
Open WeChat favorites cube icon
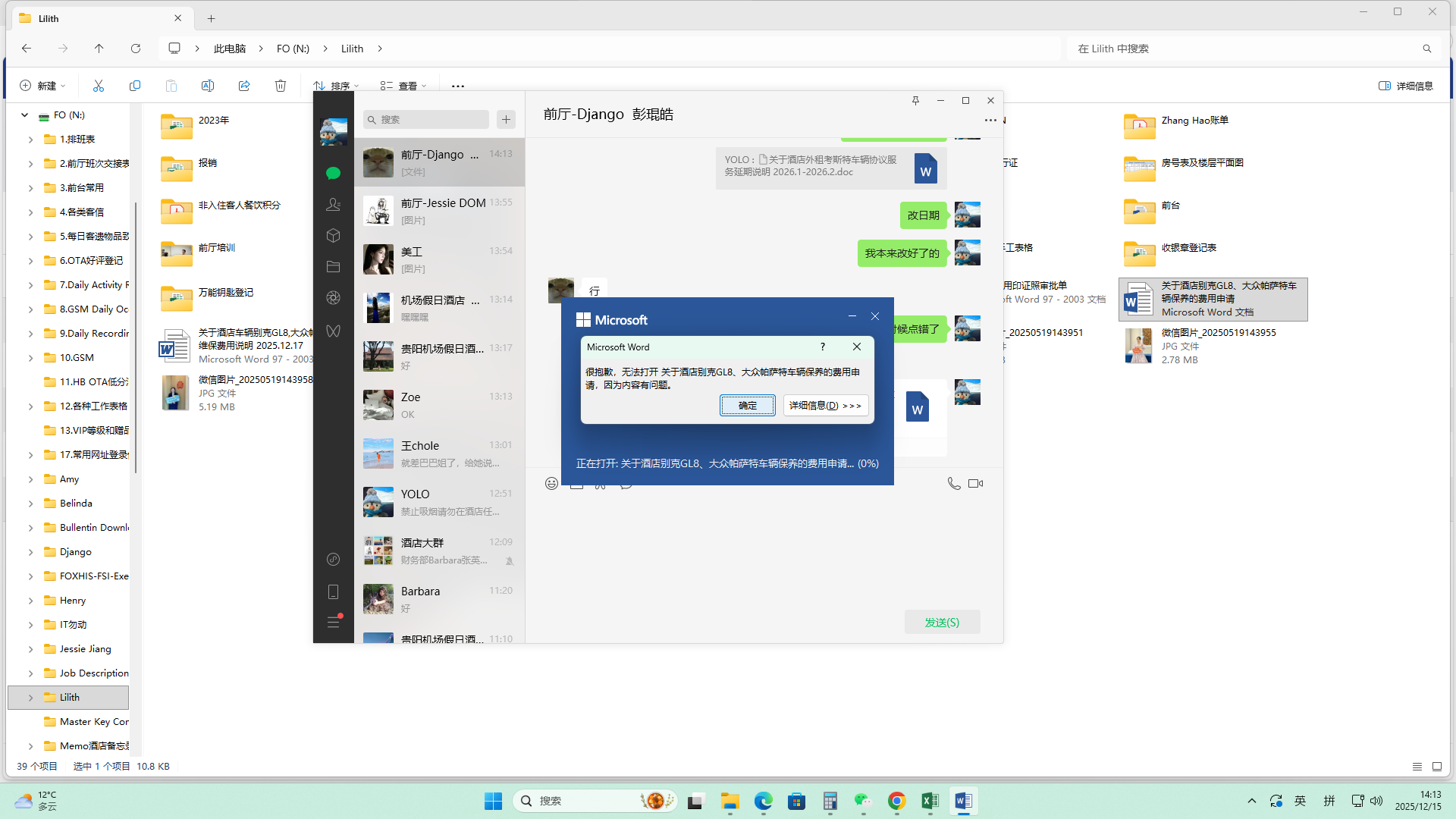[x=333, y=236]
